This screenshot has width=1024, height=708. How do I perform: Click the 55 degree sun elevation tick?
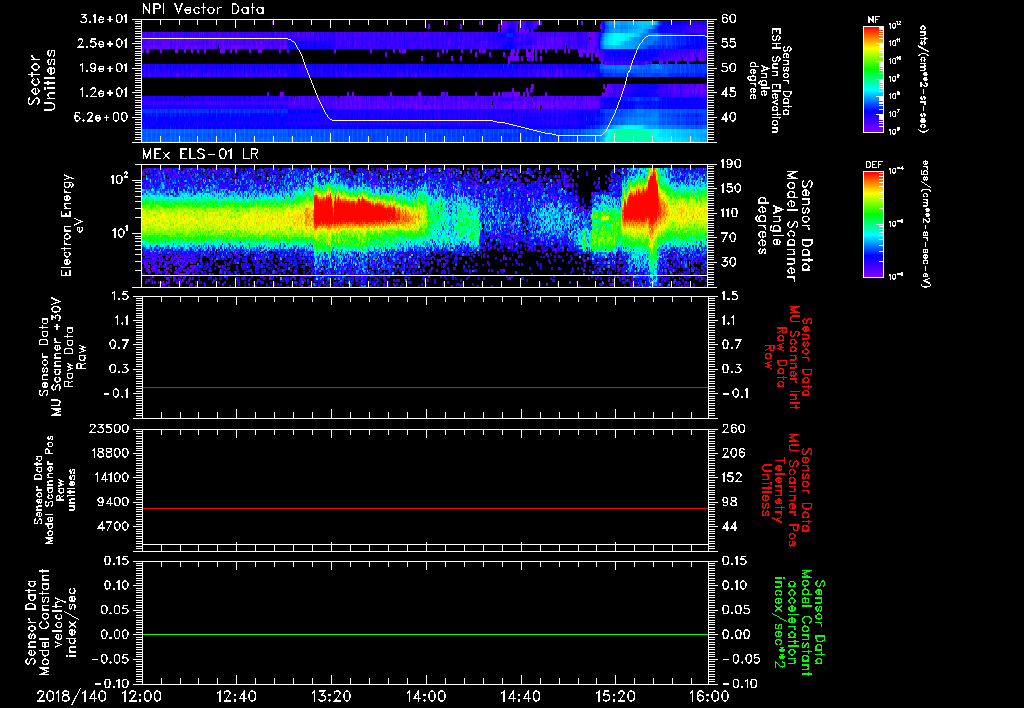[729, 44]
